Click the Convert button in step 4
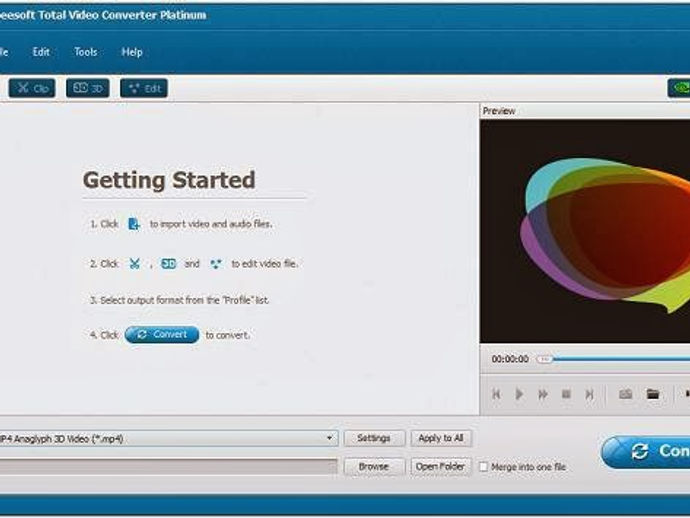 tap(161, 334)
